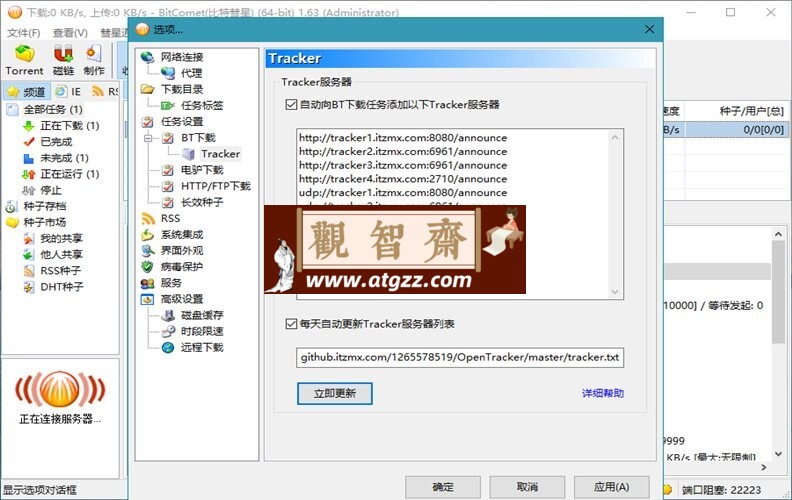Open the 文件(F) menu in BitComet
792x500 pixels.
[23, 33]
